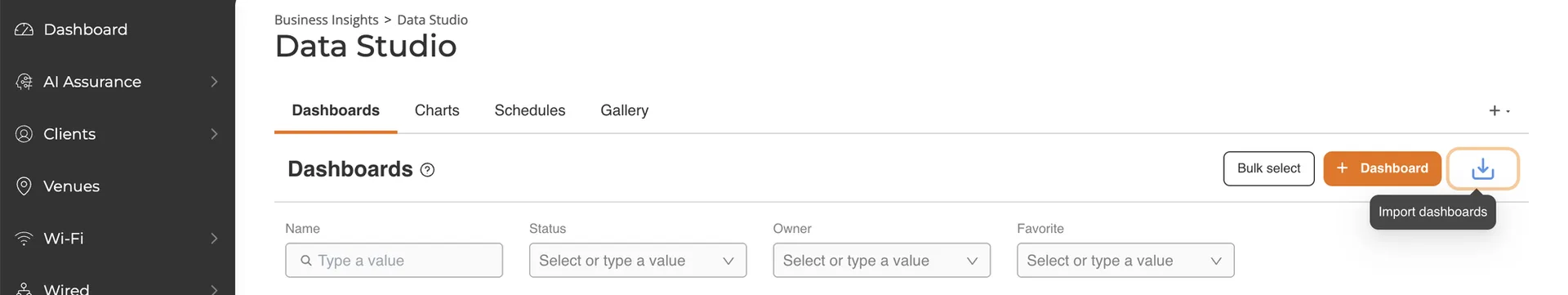Click the Clients person icon

pyautogui.click(x=24, y=134)
